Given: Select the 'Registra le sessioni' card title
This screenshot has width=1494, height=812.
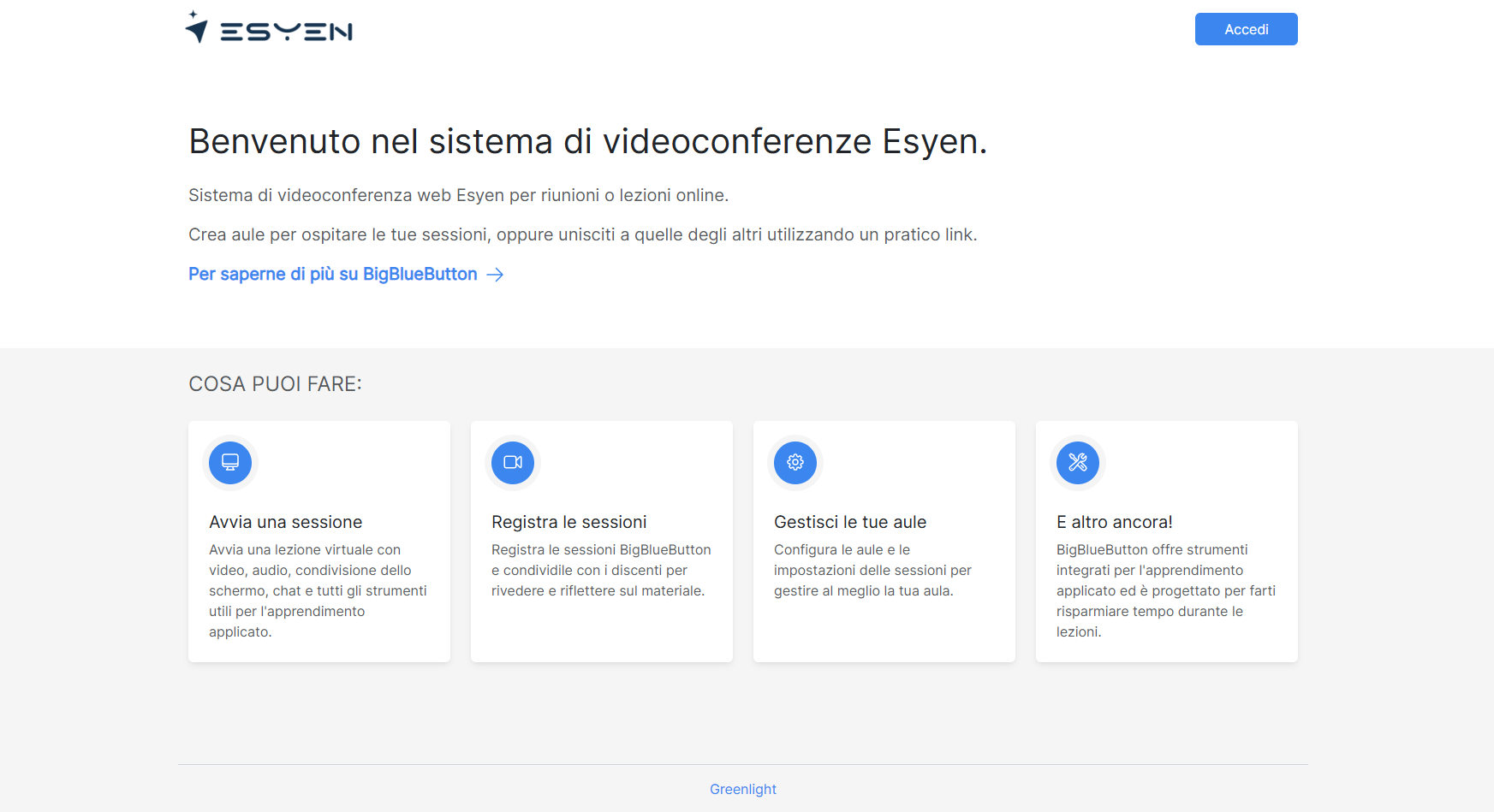Looking at the screenshot, I should 569,522.
